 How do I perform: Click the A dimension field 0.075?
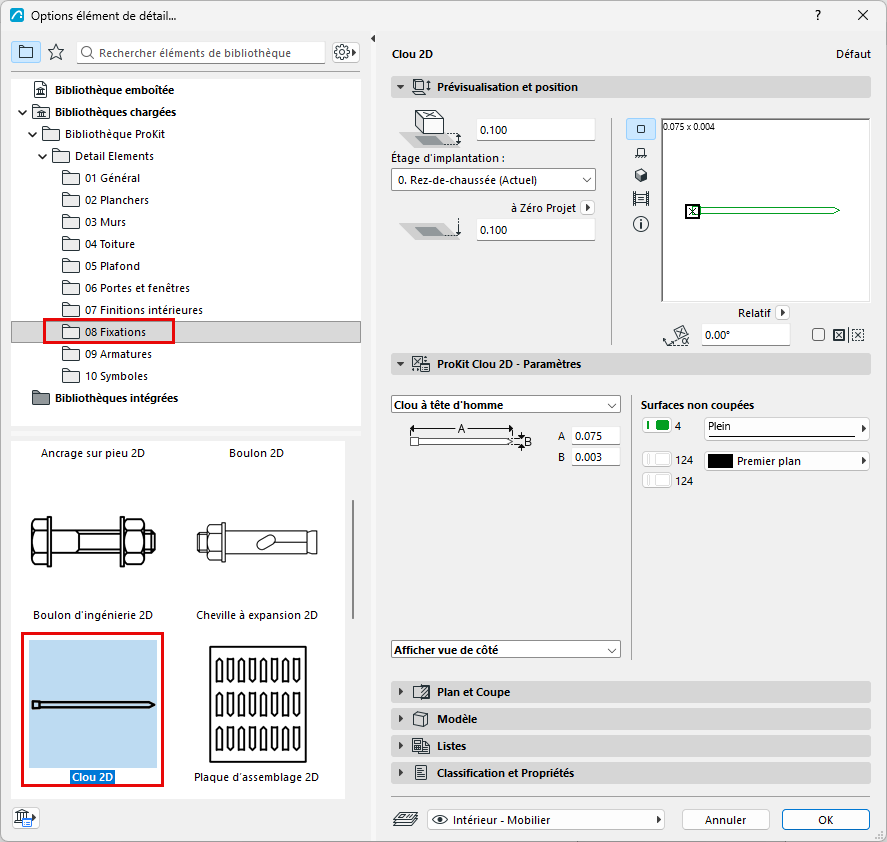tap(596, 436)
